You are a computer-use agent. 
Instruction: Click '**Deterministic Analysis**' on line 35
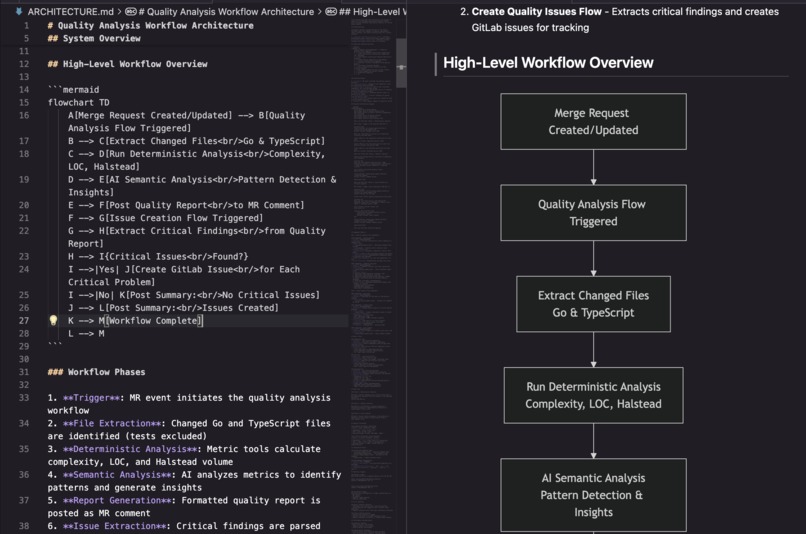pos(132,449)
